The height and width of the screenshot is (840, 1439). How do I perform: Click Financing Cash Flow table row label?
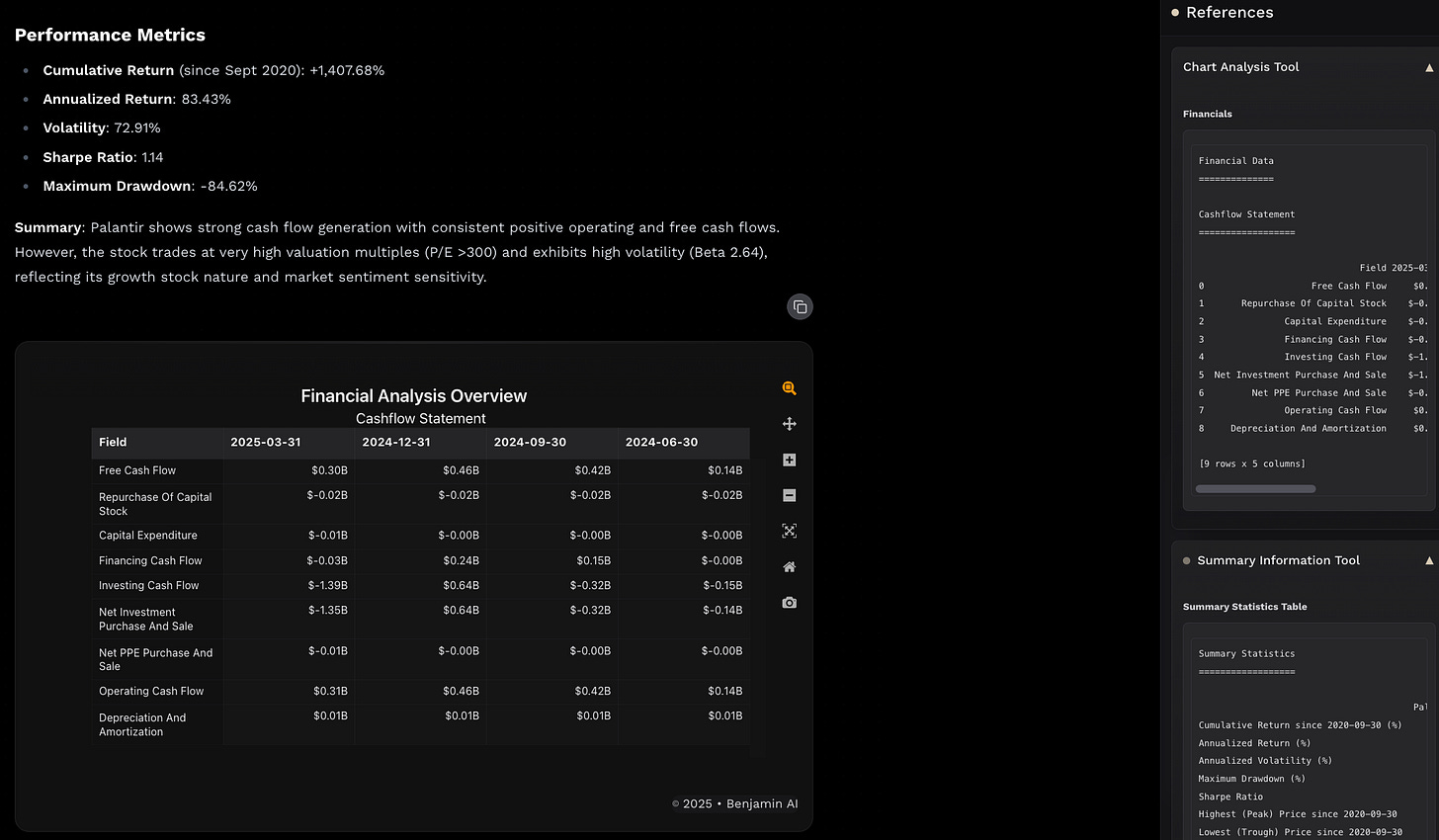(150, 560)
